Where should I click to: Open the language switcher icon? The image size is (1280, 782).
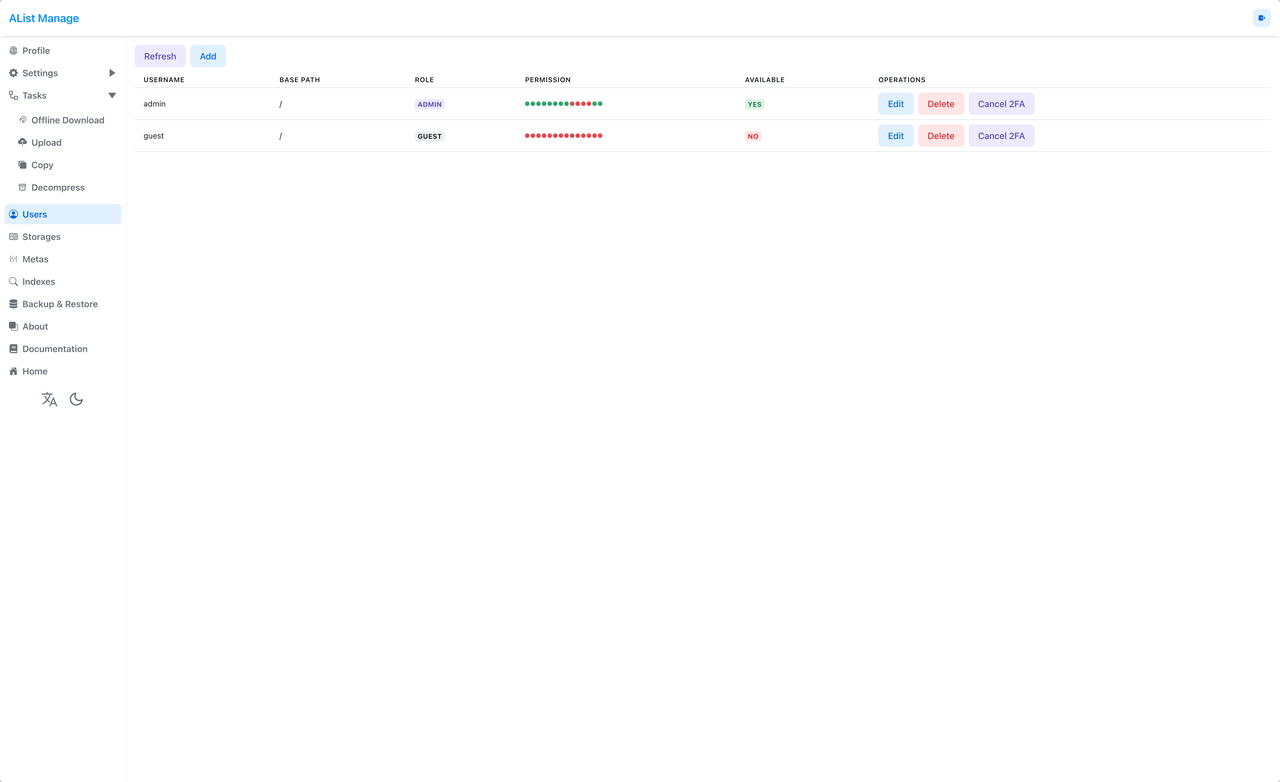(49, 399)
